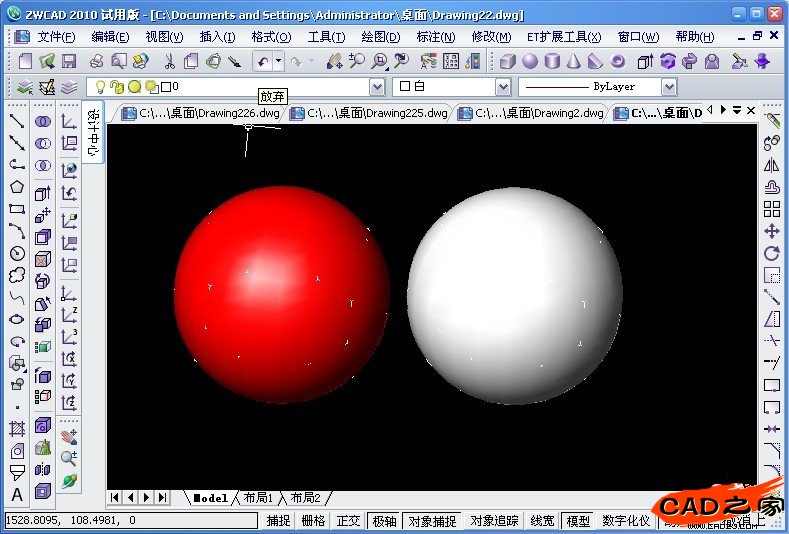Open the 视图(V) menu
The height and width of the screenshot is (534, 789).
(165, 37)
